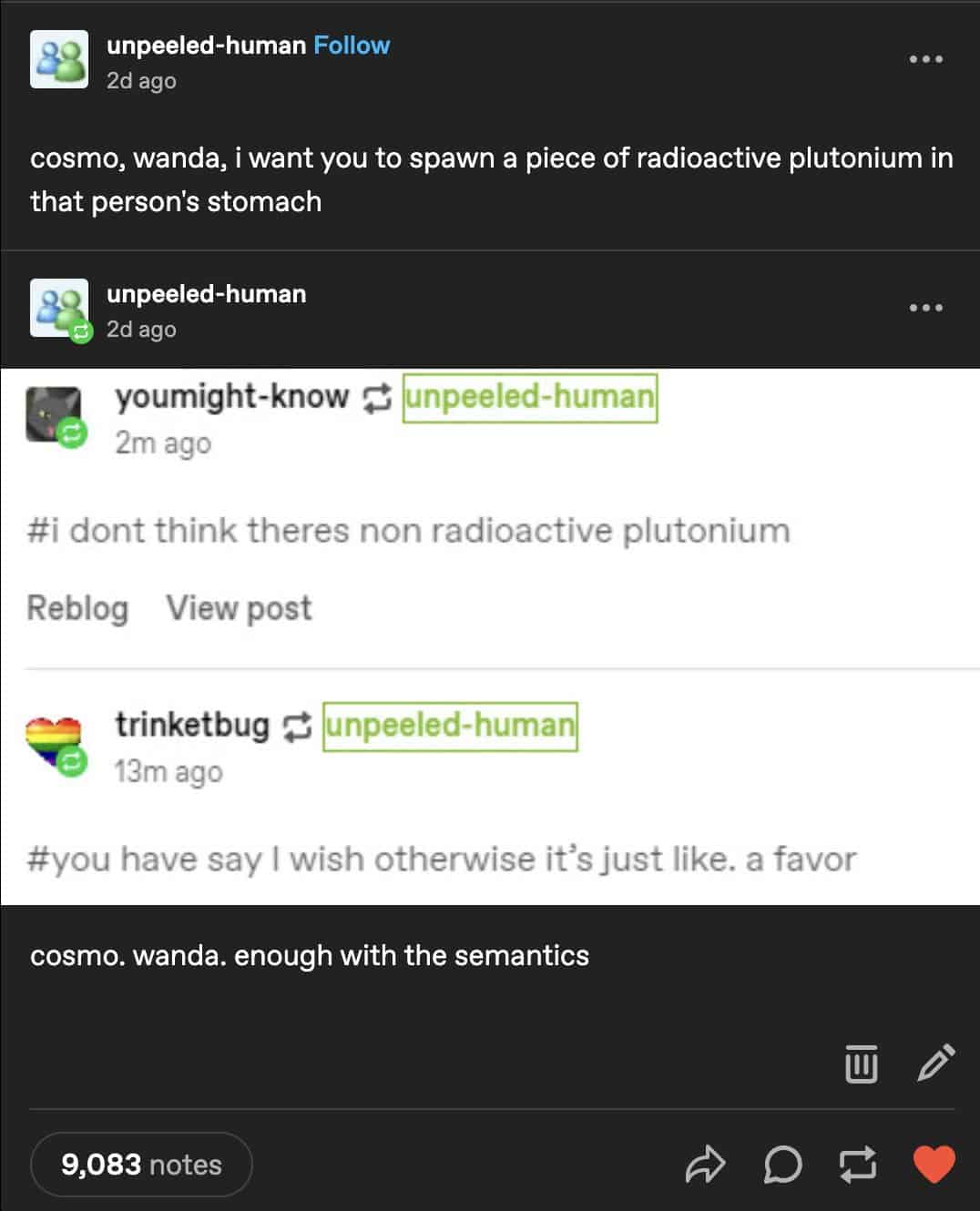
Task: Expand the notes count showing 9,083 notes
Action: (x=141, y=1164)
